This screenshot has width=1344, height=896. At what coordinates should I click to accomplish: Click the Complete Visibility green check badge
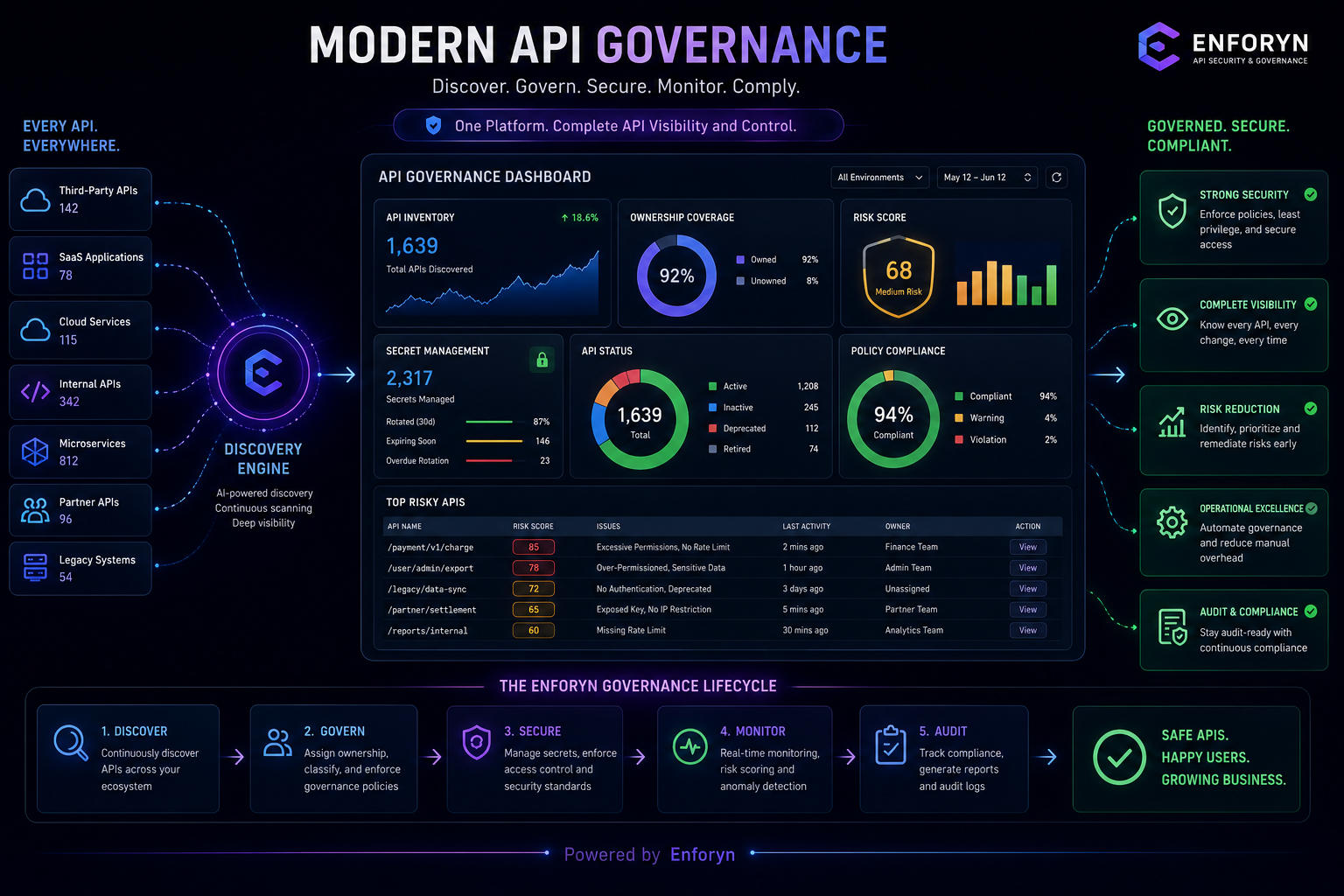[1311, 304]
